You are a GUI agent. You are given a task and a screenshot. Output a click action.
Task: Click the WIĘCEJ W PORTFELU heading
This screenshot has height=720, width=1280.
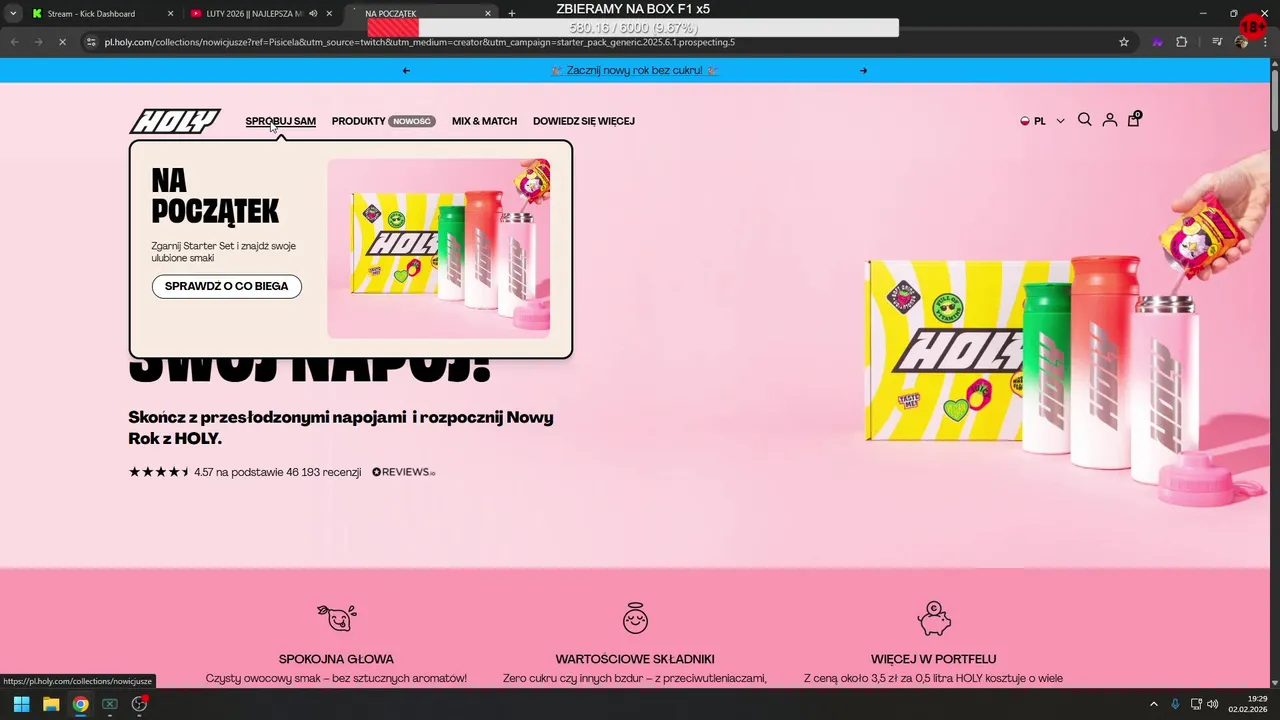tap(933, 659)
